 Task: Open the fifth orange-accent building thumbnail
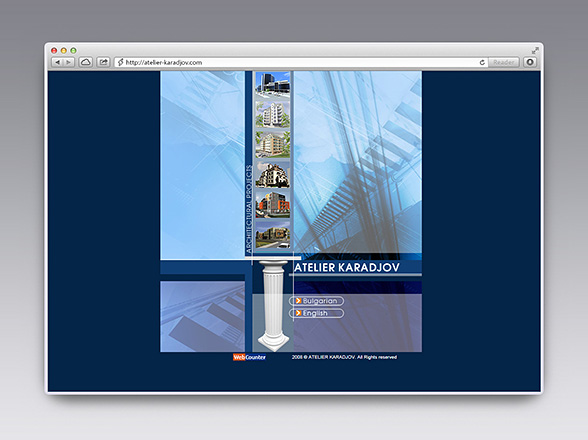273,204
